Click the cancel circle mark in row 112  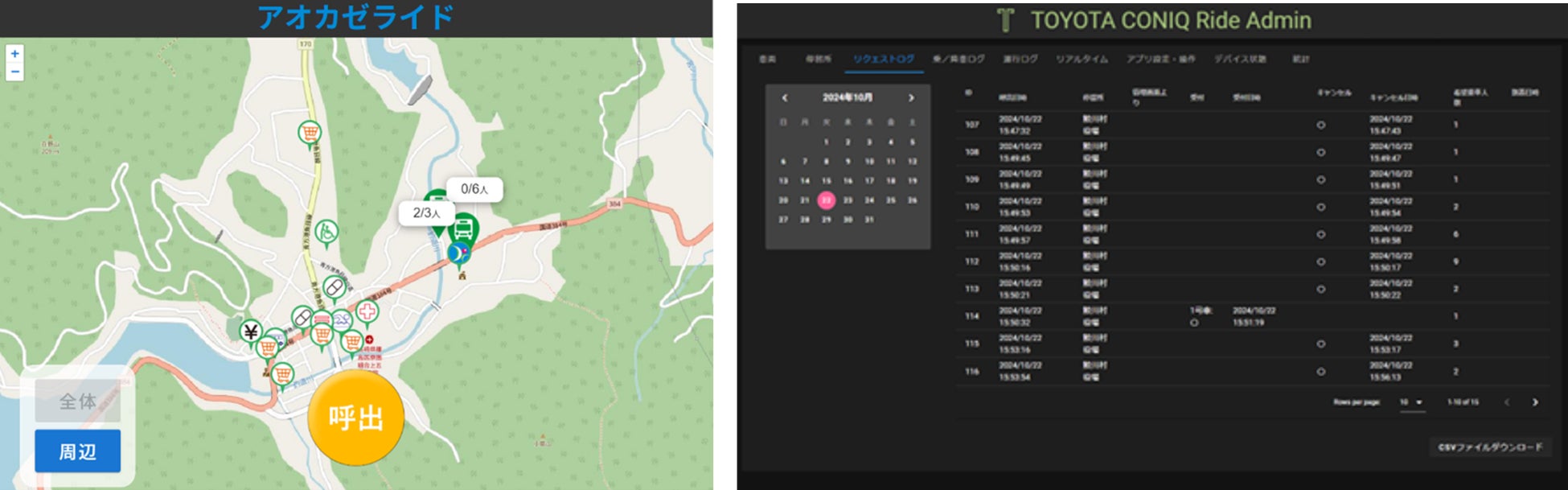[1320, 262]
